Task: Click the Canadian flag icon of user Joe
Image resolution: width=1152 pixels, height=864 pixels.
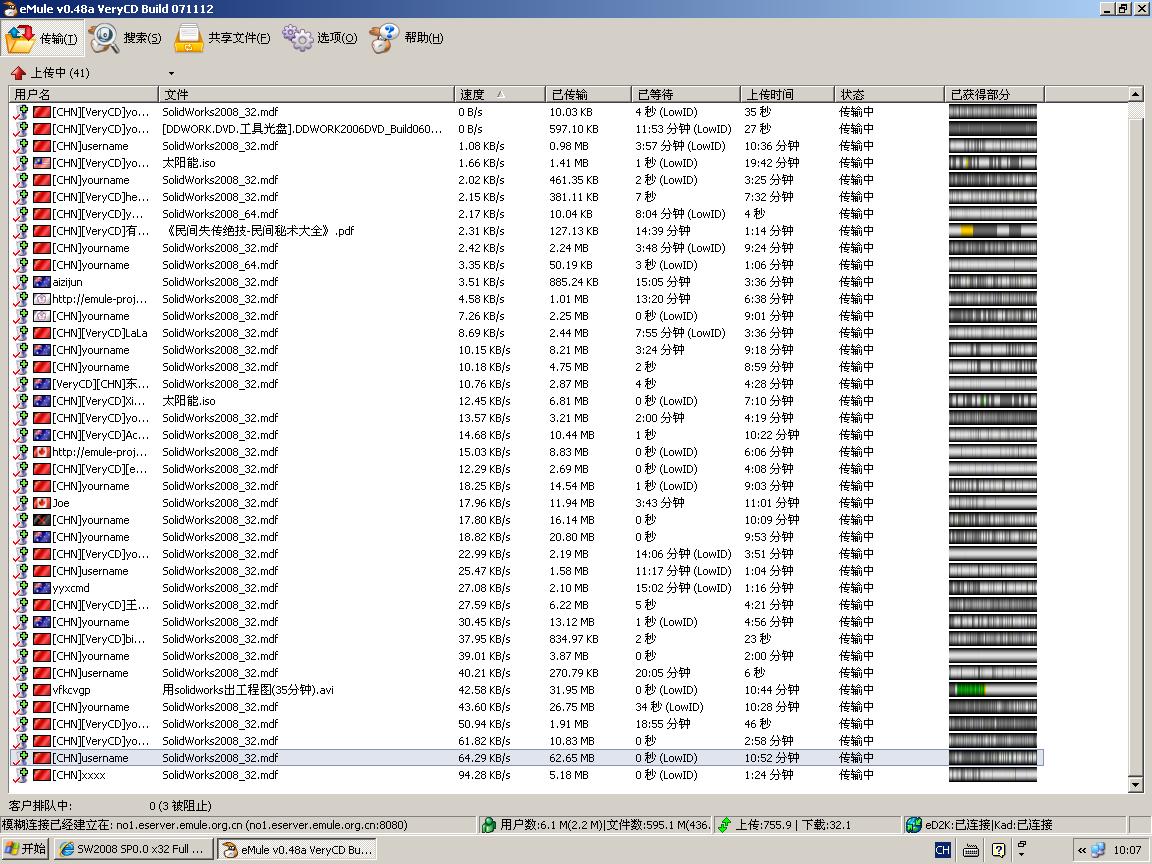Action: [42, 503]
